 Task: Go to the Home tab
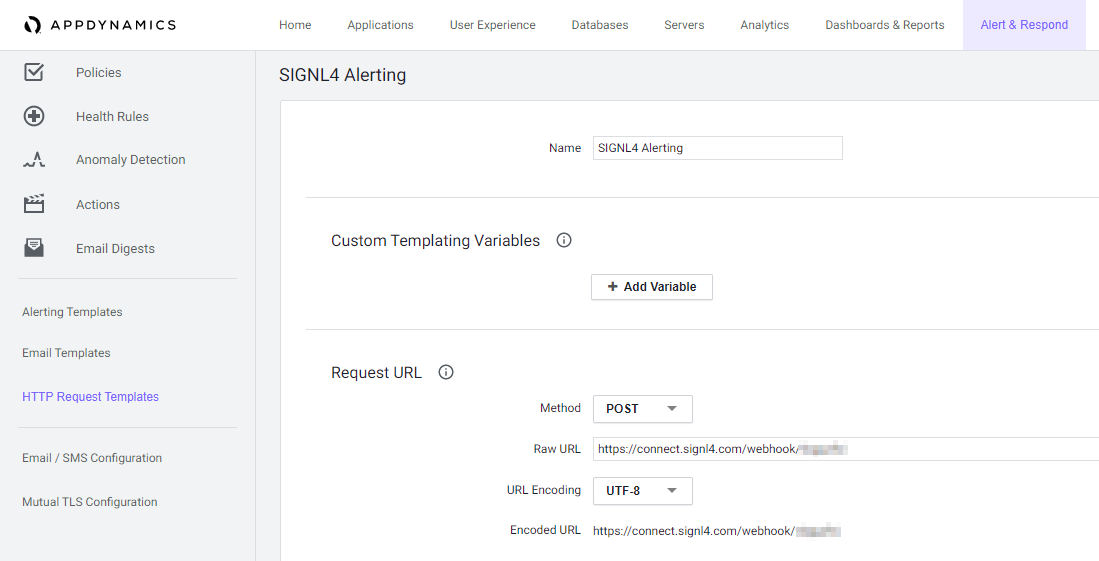(295, 25)
